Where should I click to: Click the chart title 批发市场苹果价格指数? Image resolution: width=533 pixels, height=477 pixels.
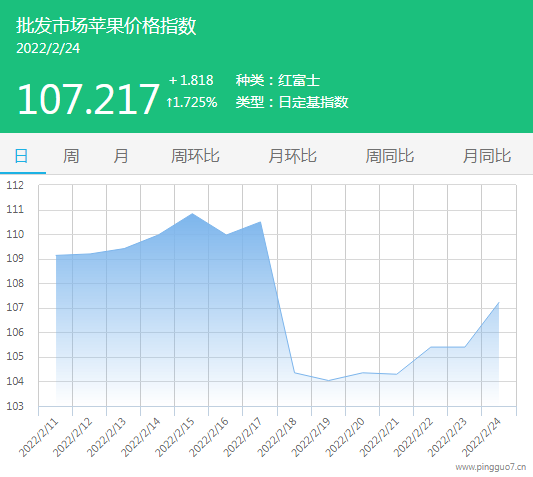(x=106, y=25)
